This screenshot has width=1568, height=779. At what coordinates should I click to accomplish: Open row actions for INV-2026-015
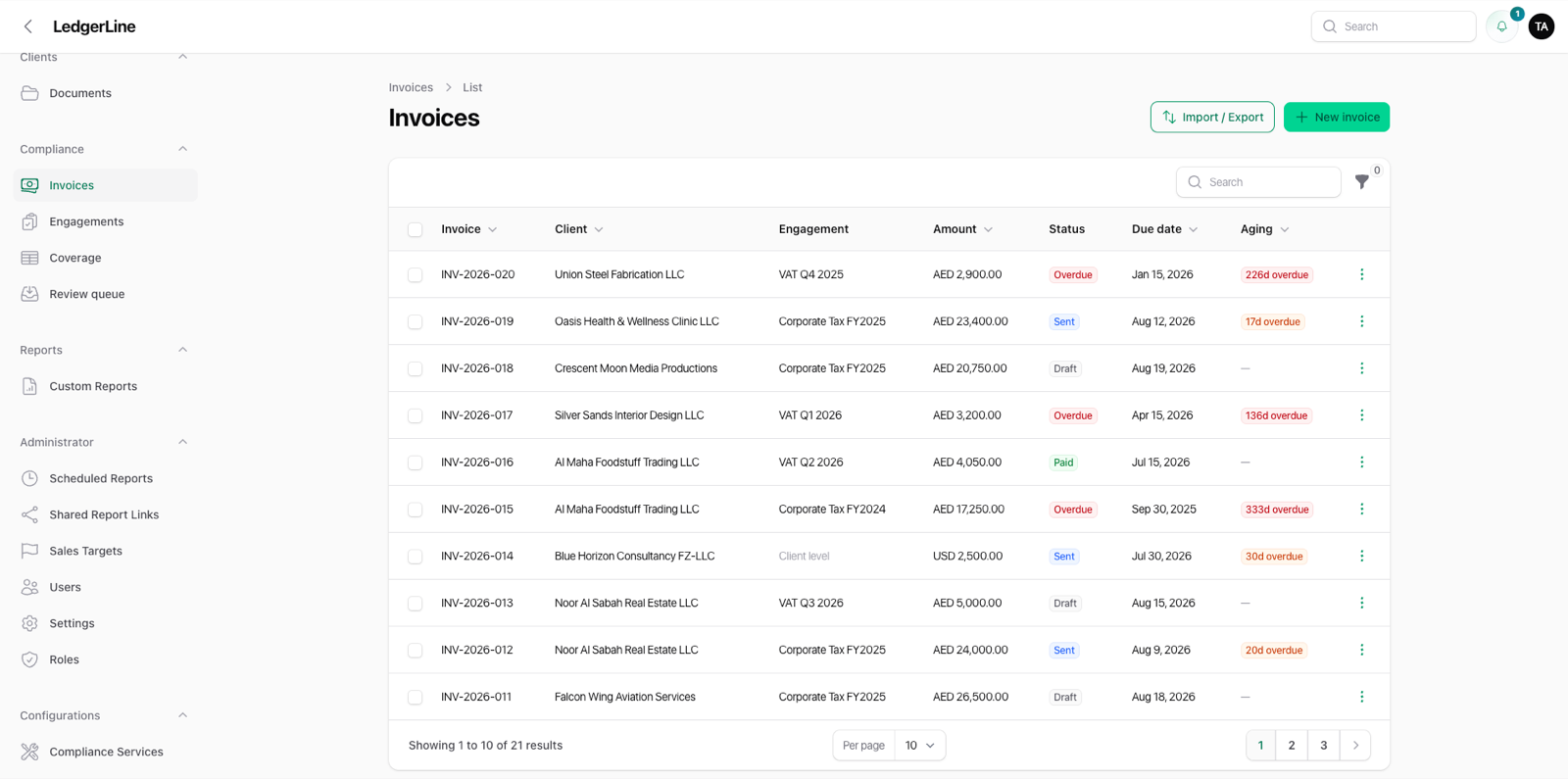(1362, 510)
